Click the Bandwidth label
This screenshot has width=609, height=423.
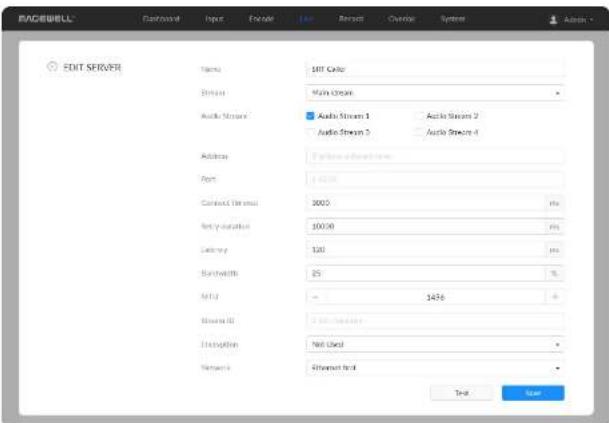219,273
